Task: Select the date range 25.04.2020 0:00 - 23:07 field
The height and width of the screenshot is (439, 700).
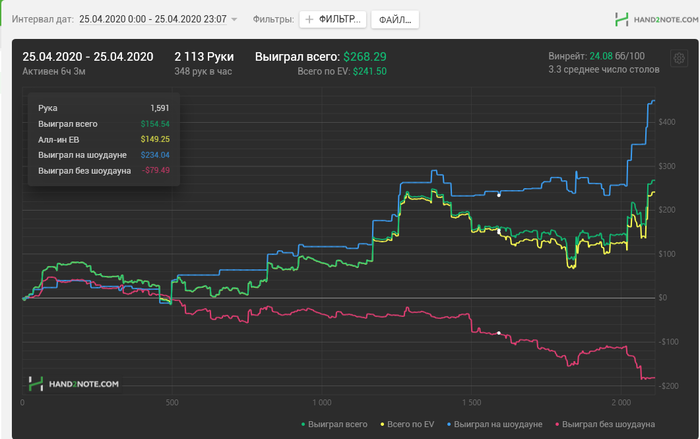Action: (x=153, y=19)
